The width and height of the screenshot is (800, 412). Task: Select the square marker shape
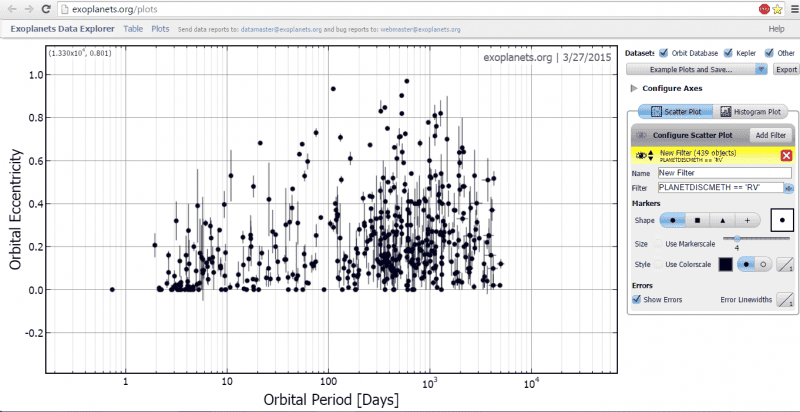pos(699,219)
